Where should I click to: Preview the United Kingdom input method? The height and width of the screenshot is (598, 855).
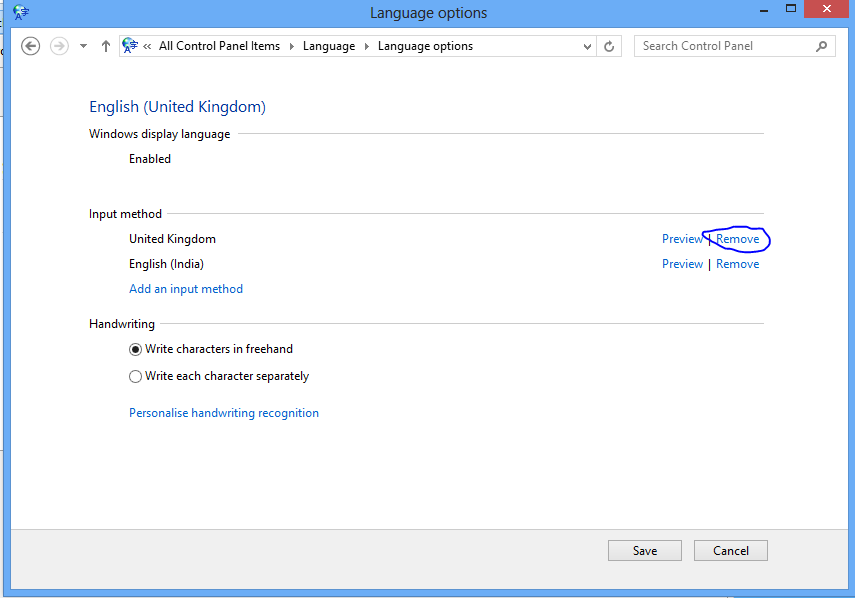[682, 239]
